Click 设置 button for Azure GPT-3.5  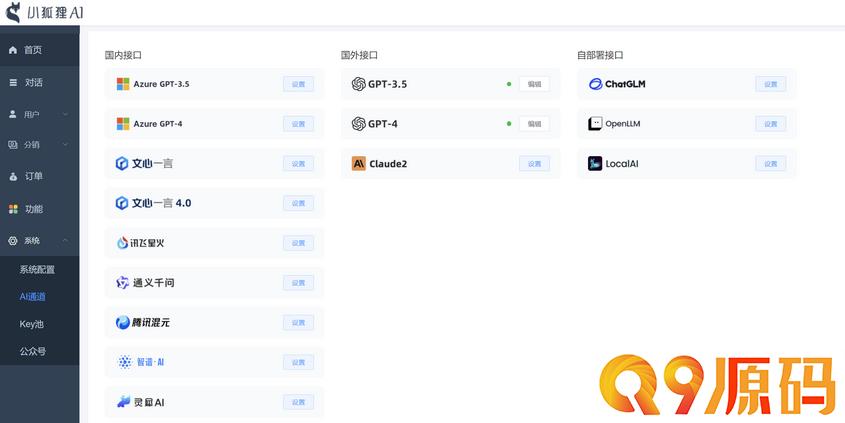[299, 84]
